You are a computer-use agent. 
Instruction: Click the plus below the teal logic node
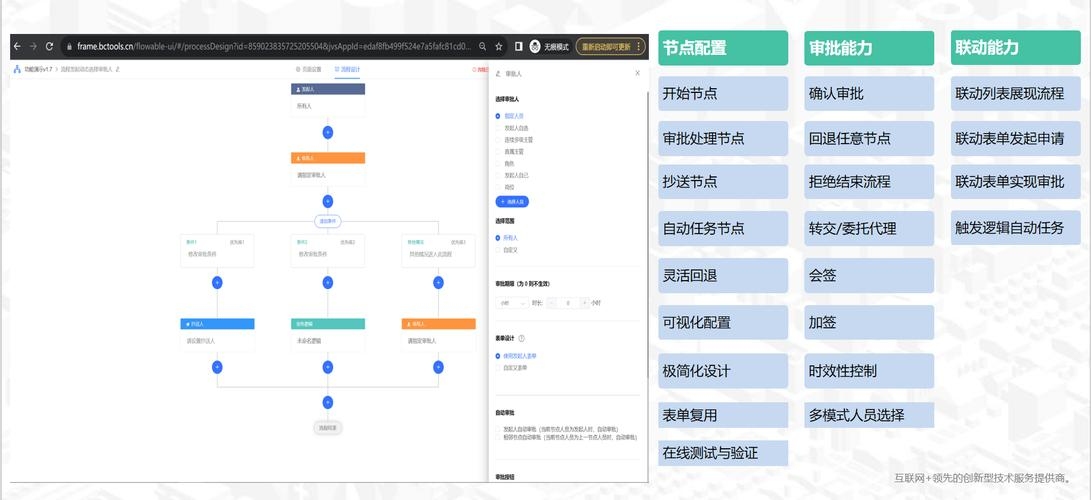coord(328,367)
